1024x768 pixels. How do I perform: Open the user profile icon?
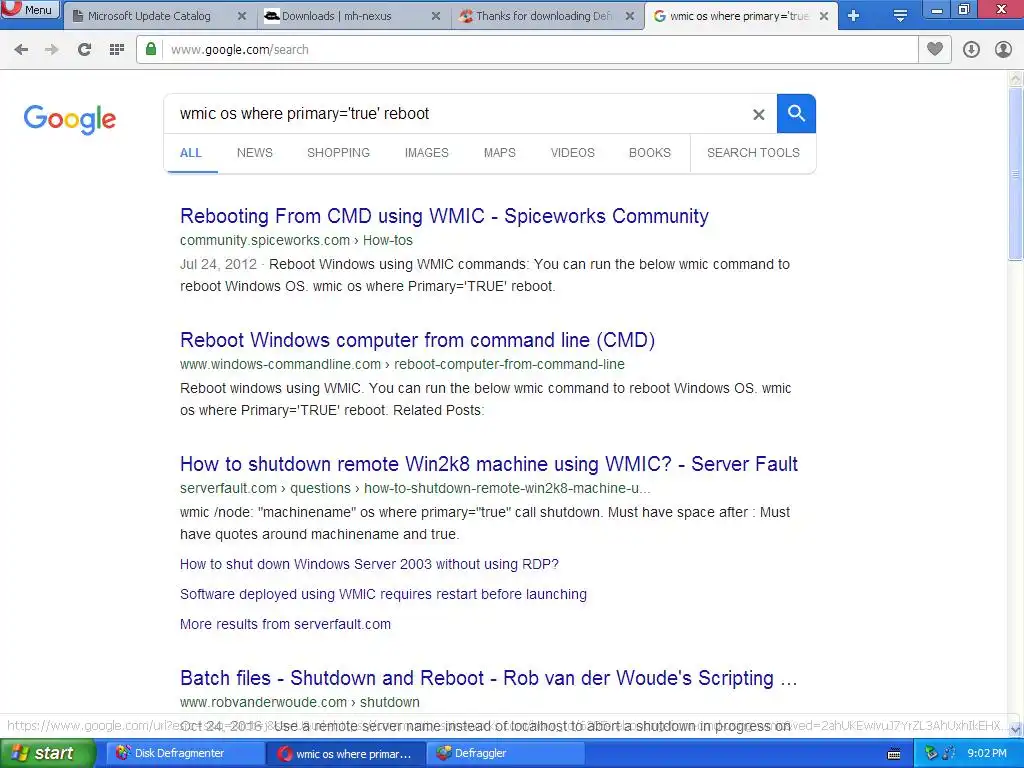point(1003,50)
